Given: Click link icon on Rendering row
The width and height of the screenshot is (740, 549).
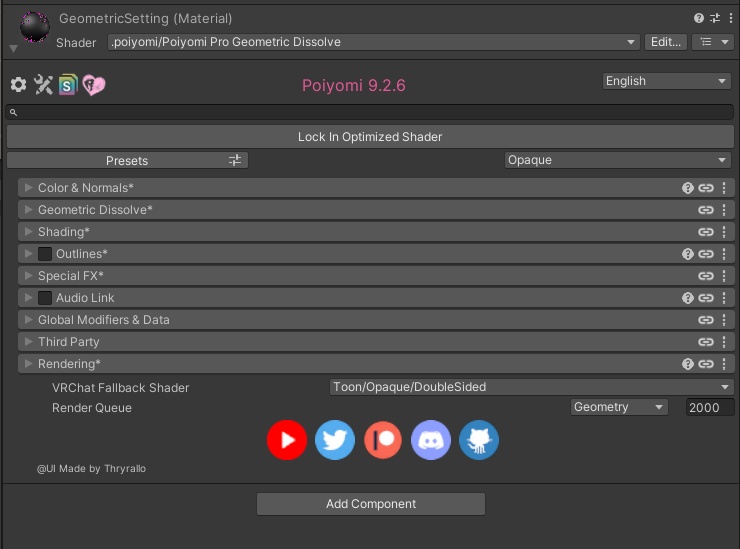Looking at the screenshot, I should pos(706,364).
